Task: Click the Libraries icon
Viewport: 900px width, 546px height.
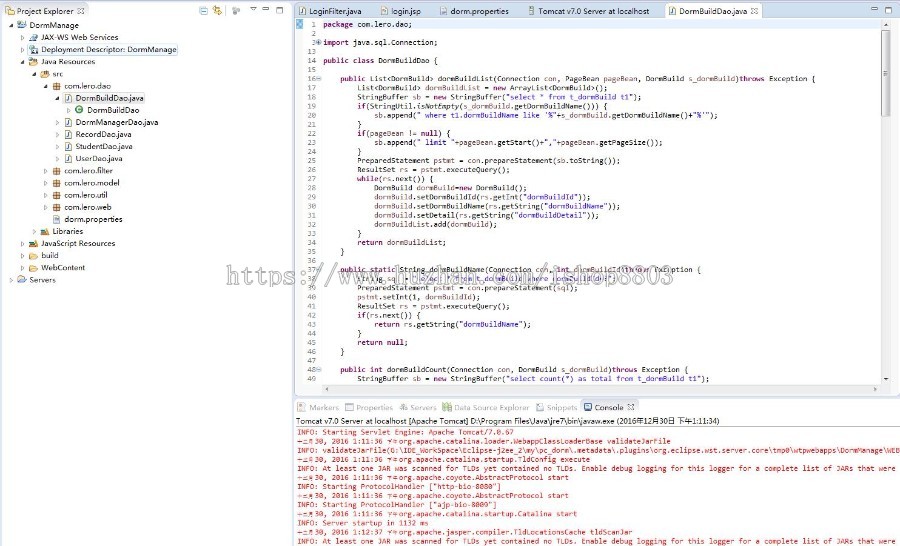Action: click(x=45, y=231)
